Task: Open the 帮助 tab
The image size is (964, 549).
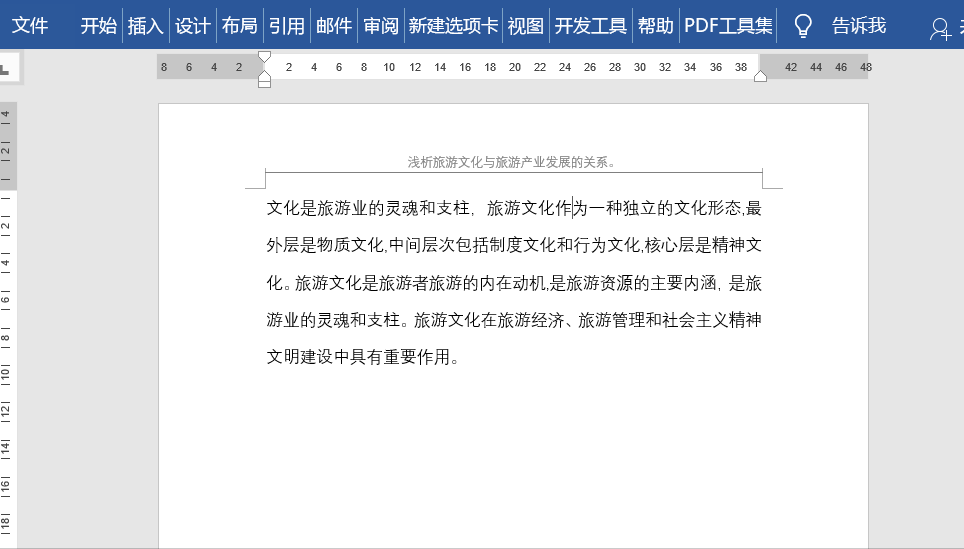Action: click(655, 25)
